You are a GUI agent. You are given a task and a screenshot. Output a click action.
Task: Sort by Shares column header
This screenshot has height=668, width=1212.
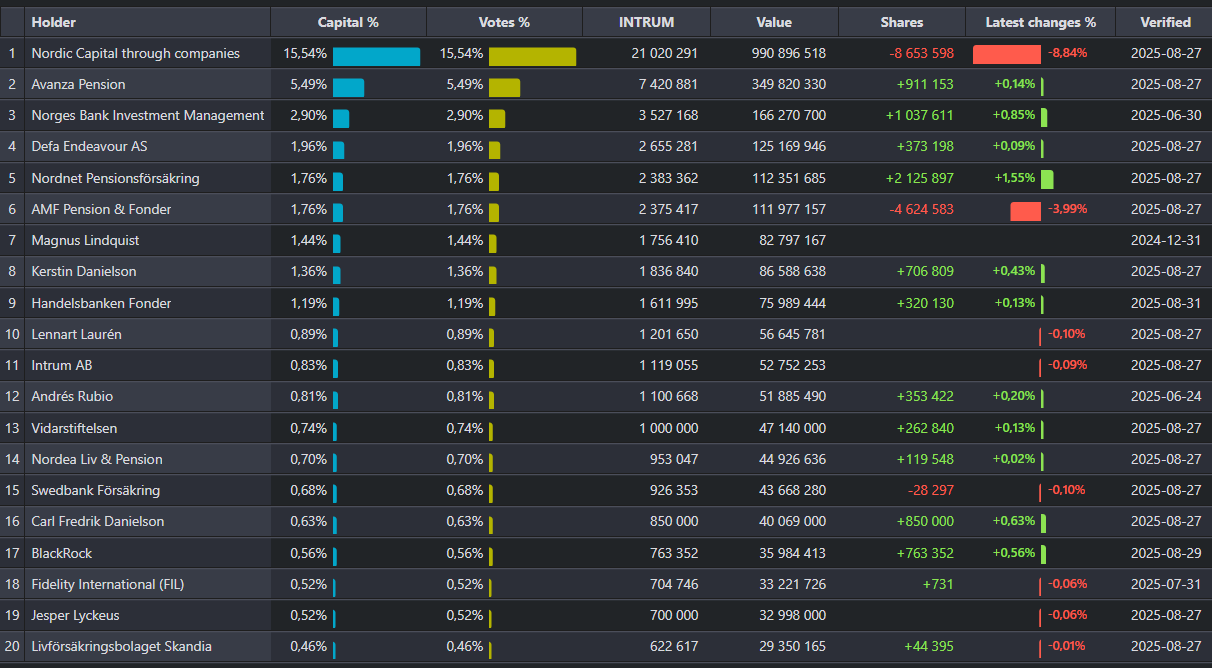tap(901, 22)
